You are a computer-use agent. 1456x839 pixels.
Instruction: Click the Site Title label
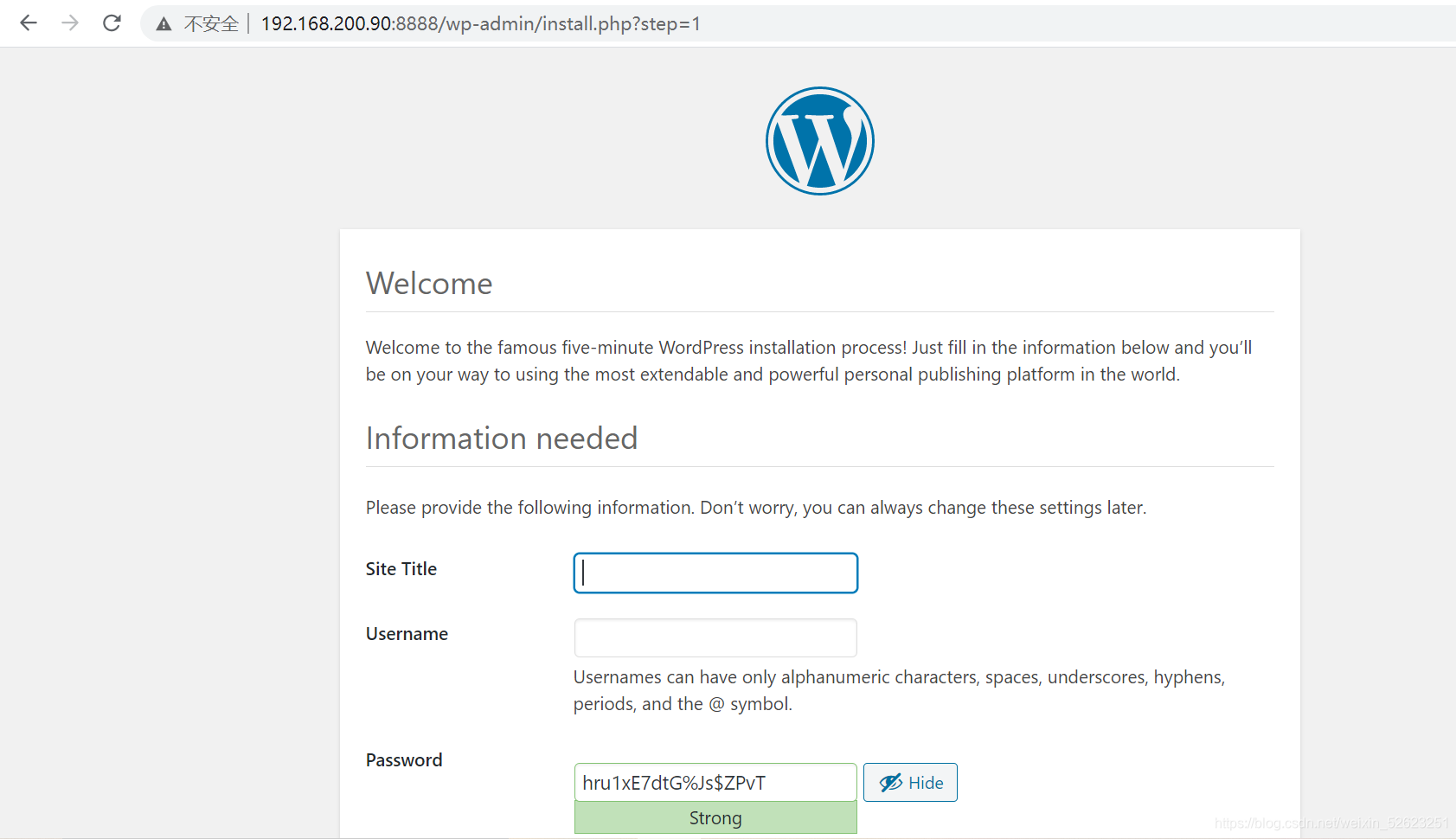(401, 569)
